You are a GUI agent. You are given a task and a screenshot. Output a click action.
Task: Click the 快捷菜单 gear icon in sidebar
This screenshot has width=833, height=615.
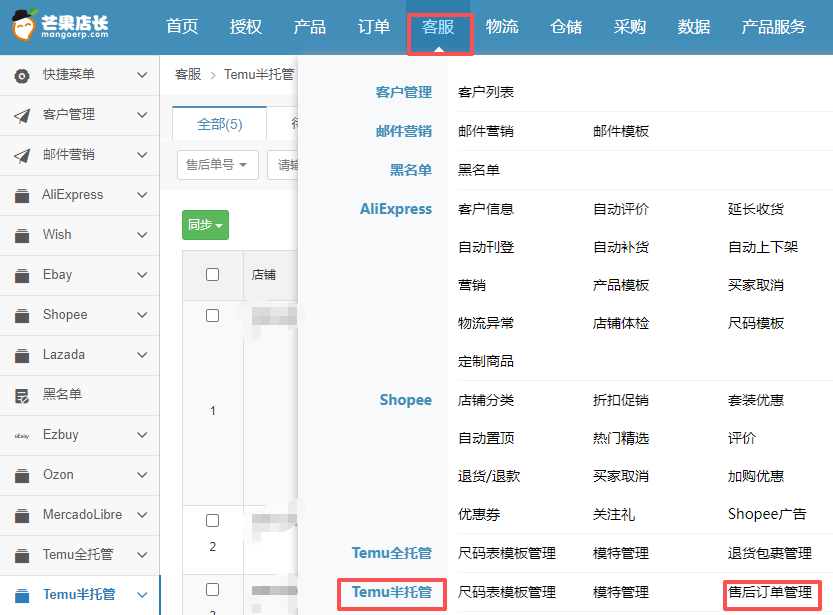[x=22, y=75]
